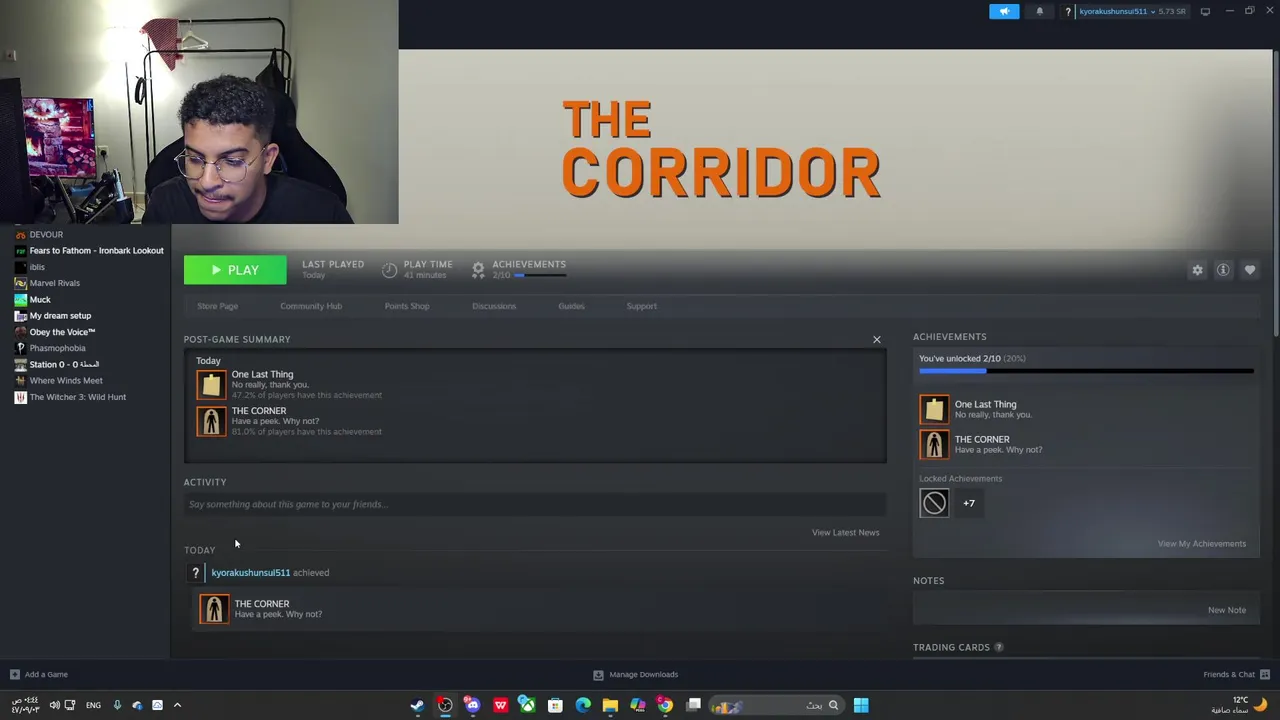
Task: Open Xbox app from taskbar
Action: pos(527,705)
